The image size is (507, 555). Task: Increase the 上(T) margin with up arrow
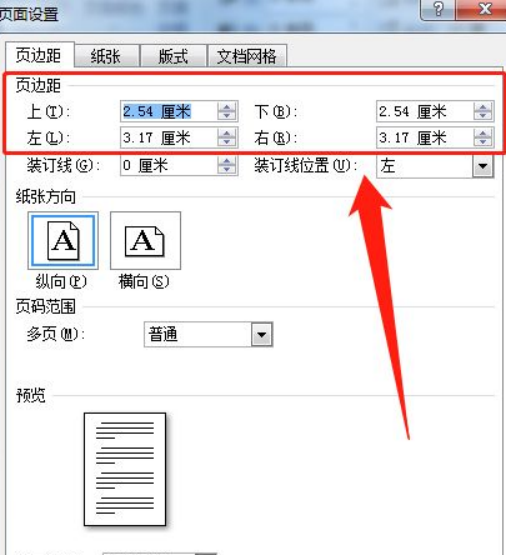click(x=227, y=107)
